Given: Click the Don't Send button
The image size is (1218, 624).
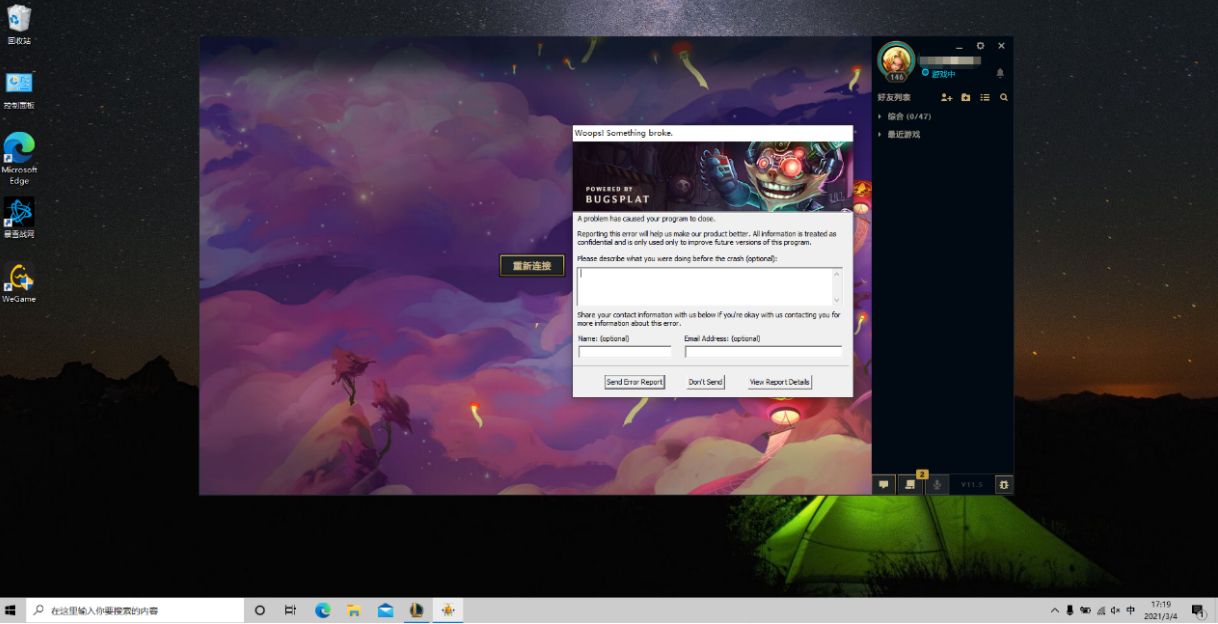Looking at the screenshot, I should tap(705, 382).
